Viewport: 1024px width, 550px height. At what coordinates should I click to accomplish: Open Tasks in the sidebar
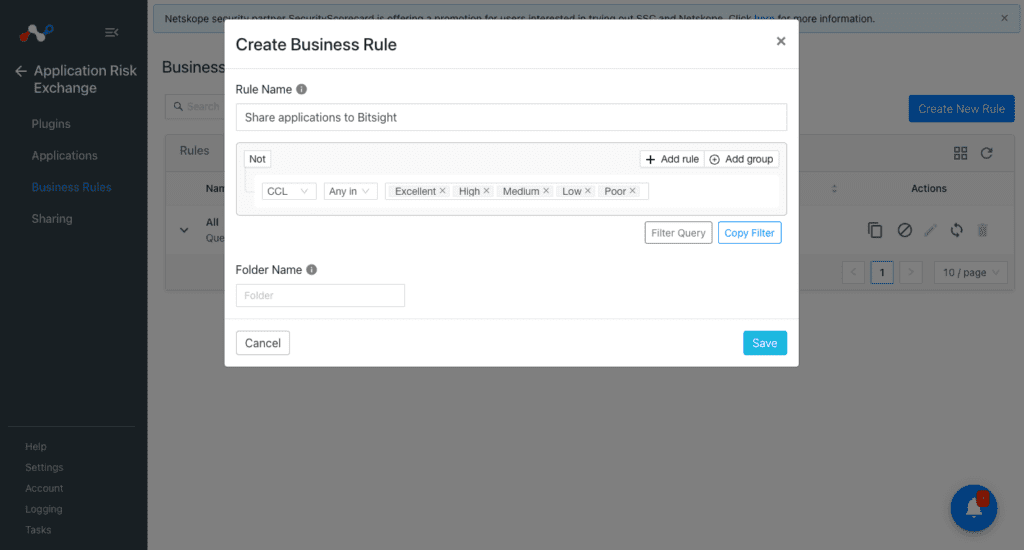(x=38, y=530)
